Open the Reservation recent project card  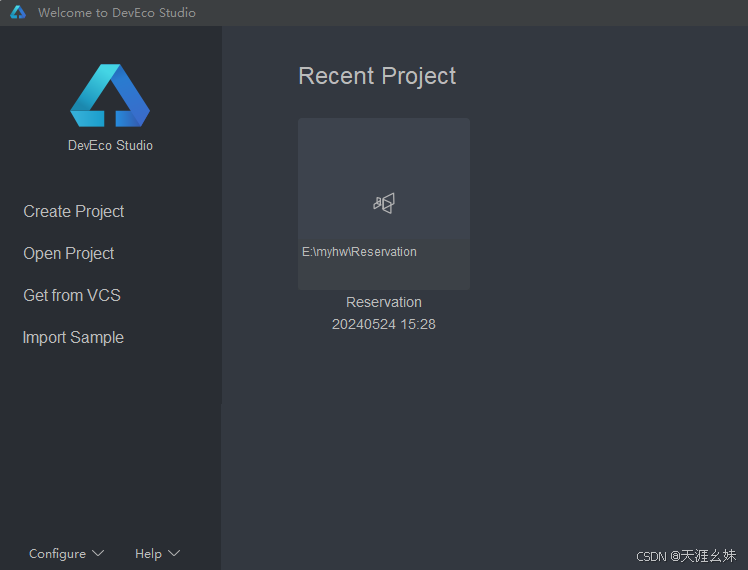pyautogui.click(x=384, y=204)
